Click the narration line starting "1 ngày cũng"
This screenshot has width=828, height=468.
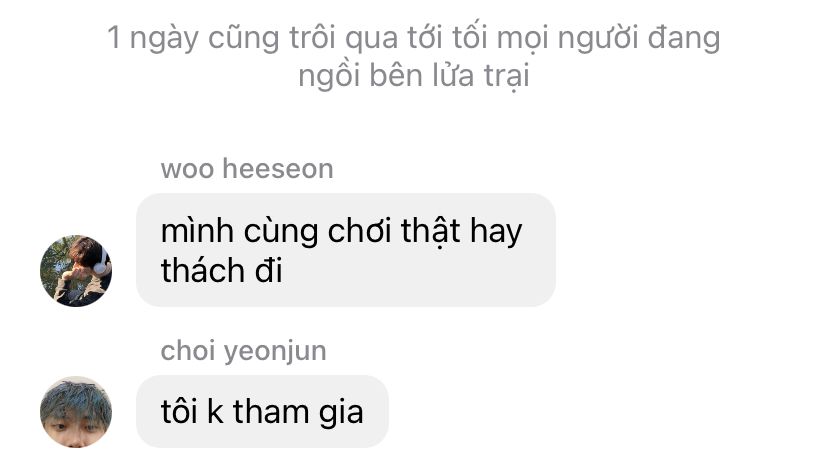coord(414,38)
